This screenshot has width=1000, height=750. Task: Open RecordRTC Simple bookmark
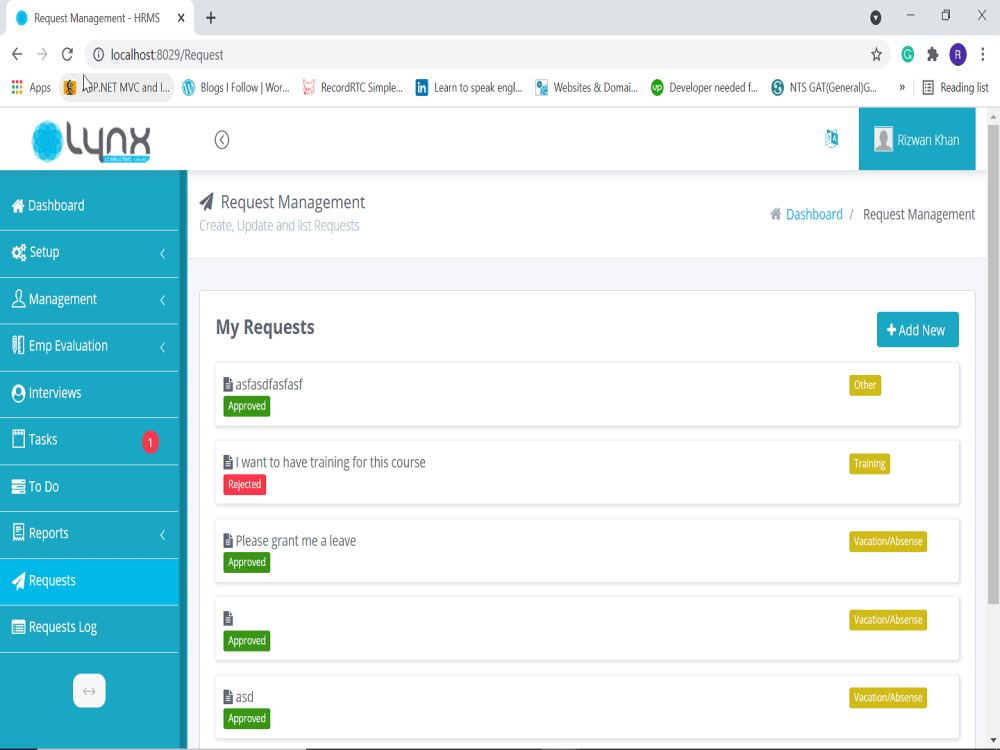click(x=353, y=87)
